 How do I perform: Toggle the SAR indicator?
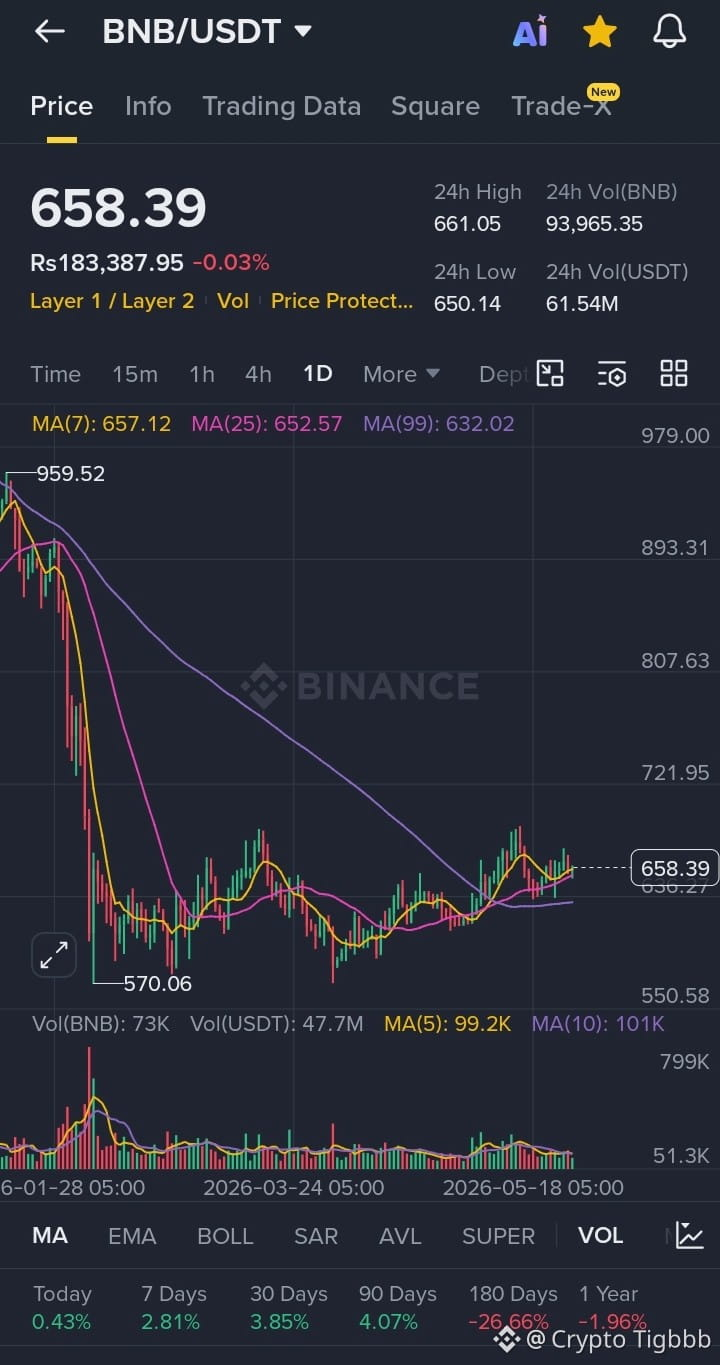tap(316, 1235)
